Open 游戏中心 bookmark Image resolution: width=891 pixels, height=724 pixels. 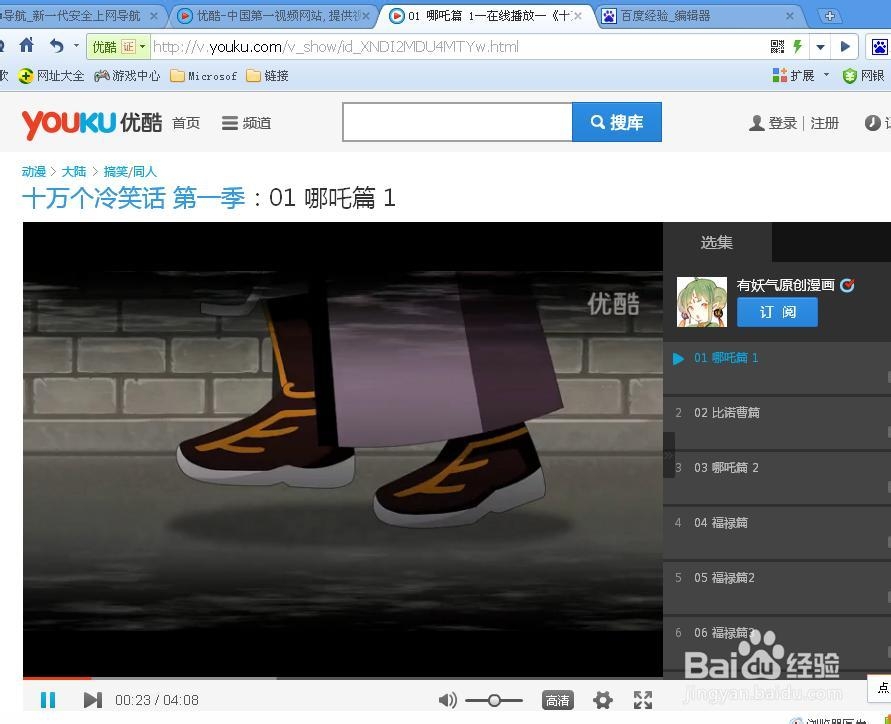pos(127,76)
